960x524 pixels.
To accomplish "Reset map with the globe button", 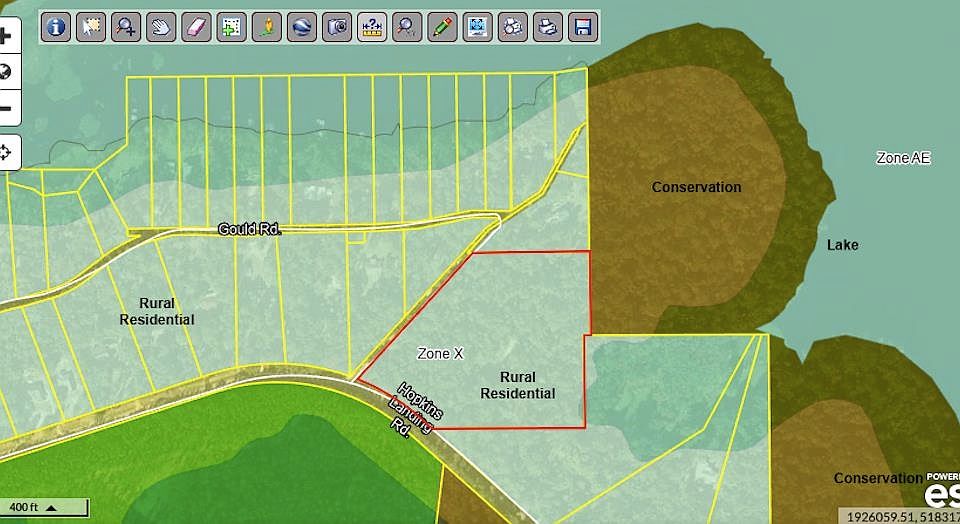I will (6, 72).
